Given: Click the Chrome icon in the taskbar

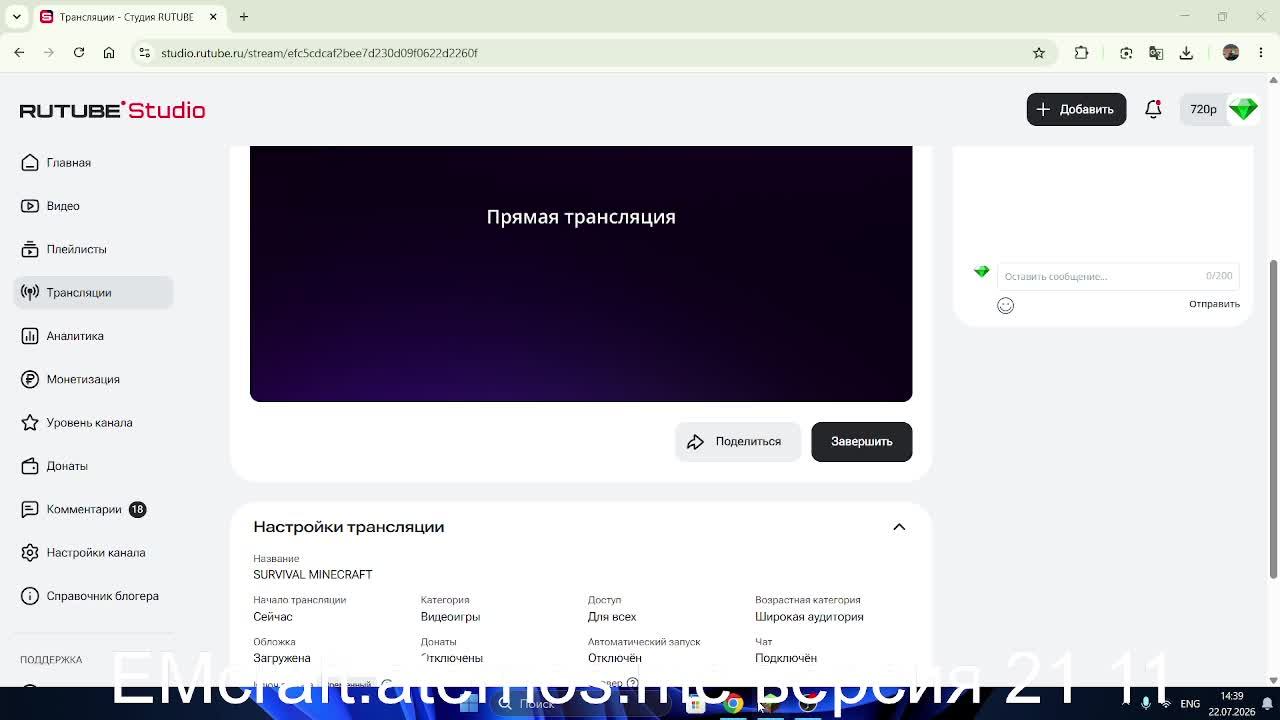Looking at the screenshot, I should point(733,704).
